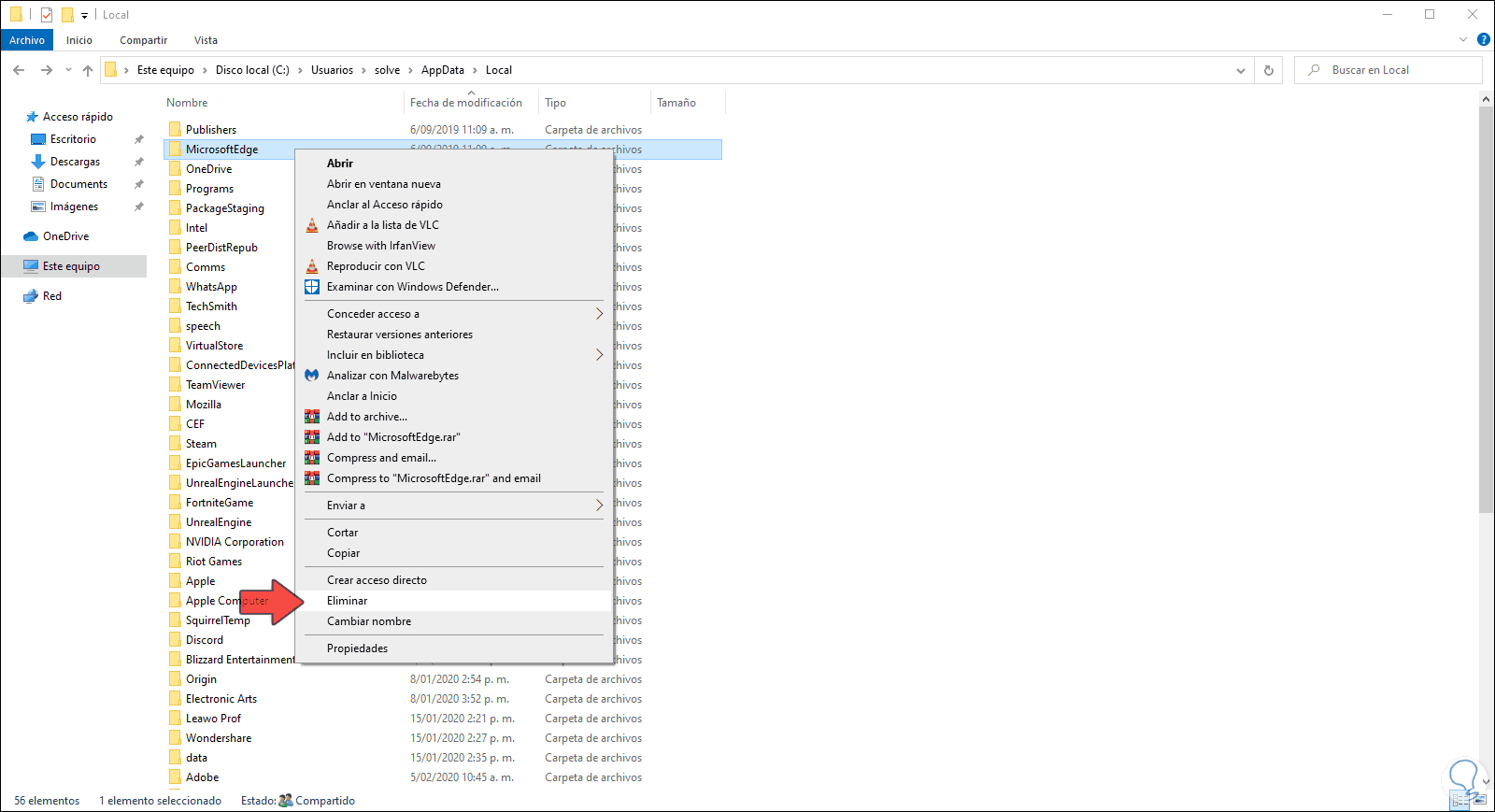1495x812 pixels.
Task: Choose Abrir in the context menu
Action: tap(454, 164)
